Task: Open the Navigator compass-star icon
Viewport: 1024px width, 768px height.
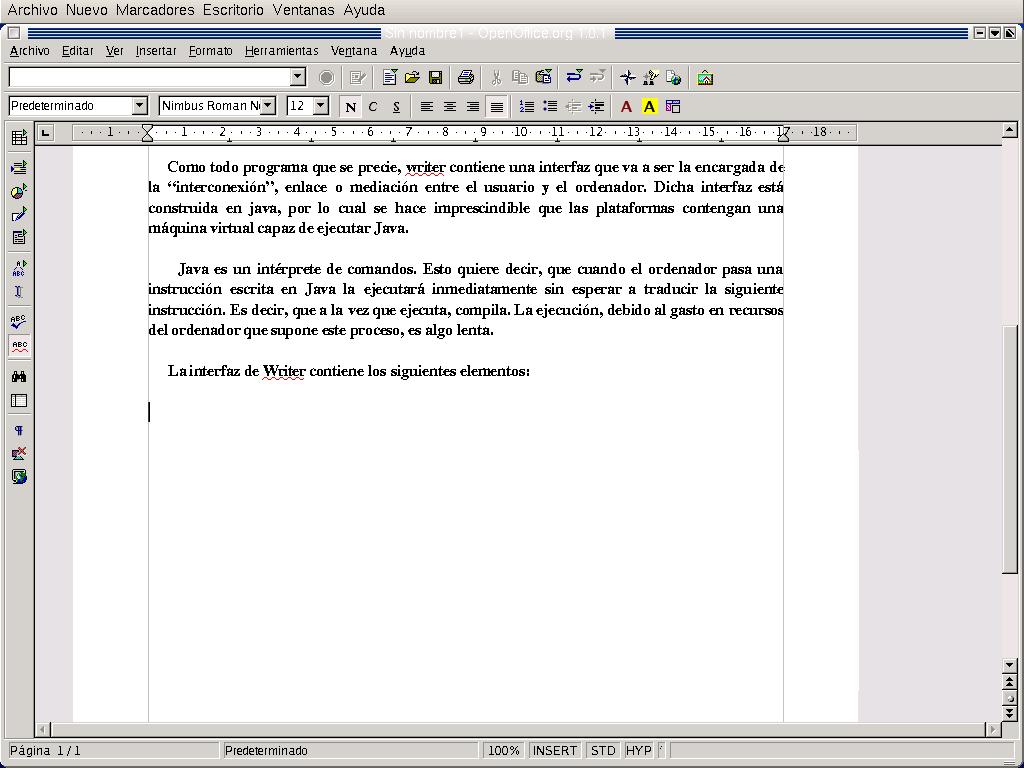Action: click(627, 77)
